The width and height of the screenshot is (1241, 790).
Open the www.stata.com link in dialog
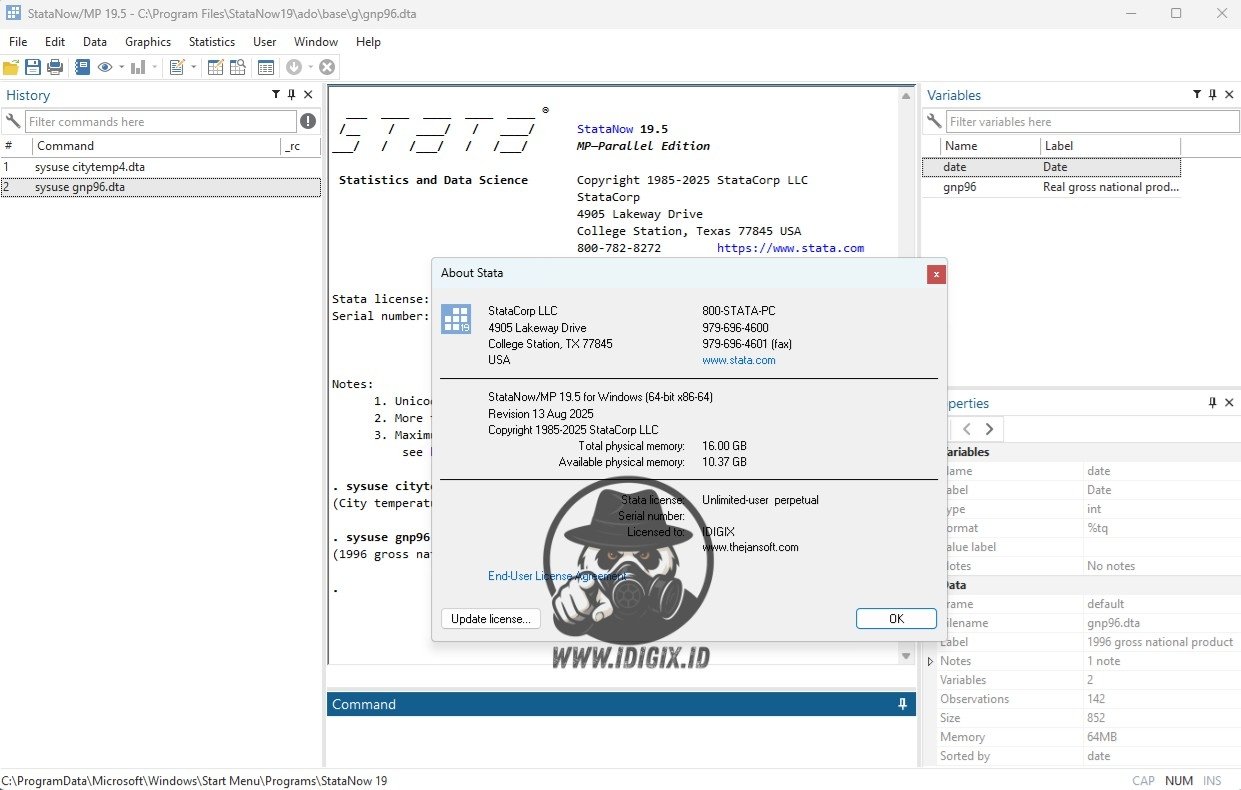pos(739,360)
